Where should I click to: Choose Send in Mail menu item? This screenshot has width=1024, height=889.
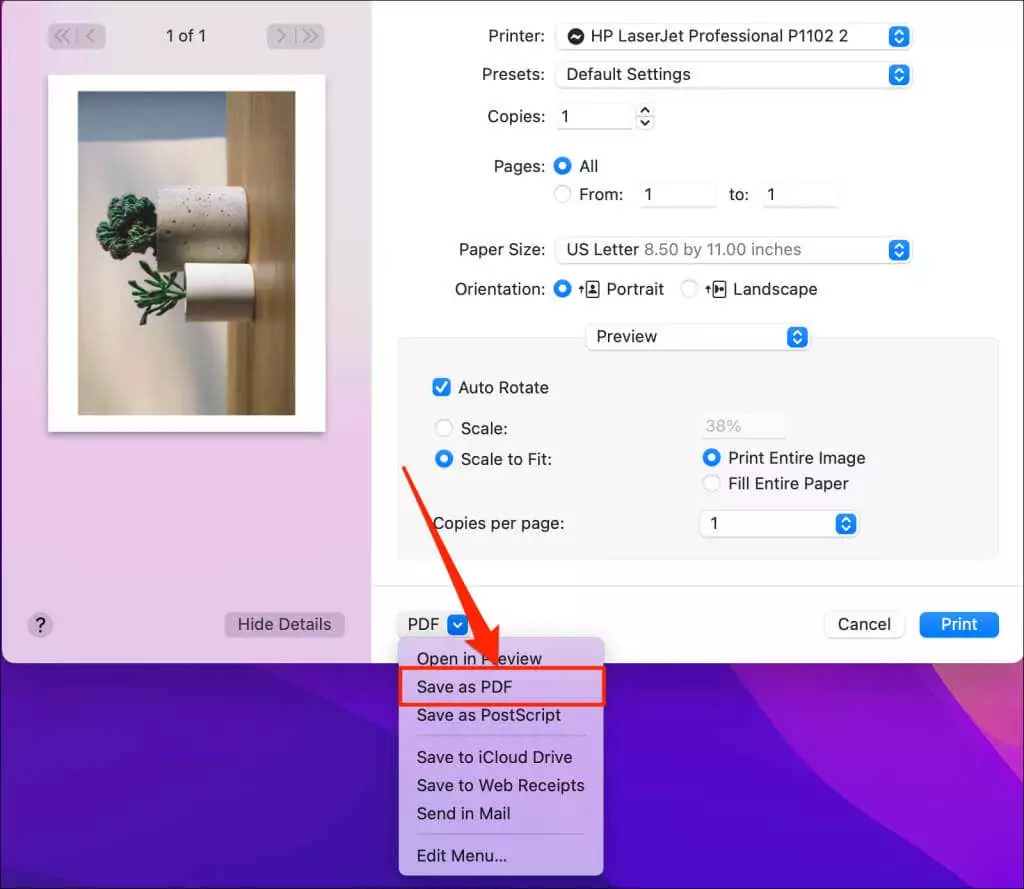point(501,814)
